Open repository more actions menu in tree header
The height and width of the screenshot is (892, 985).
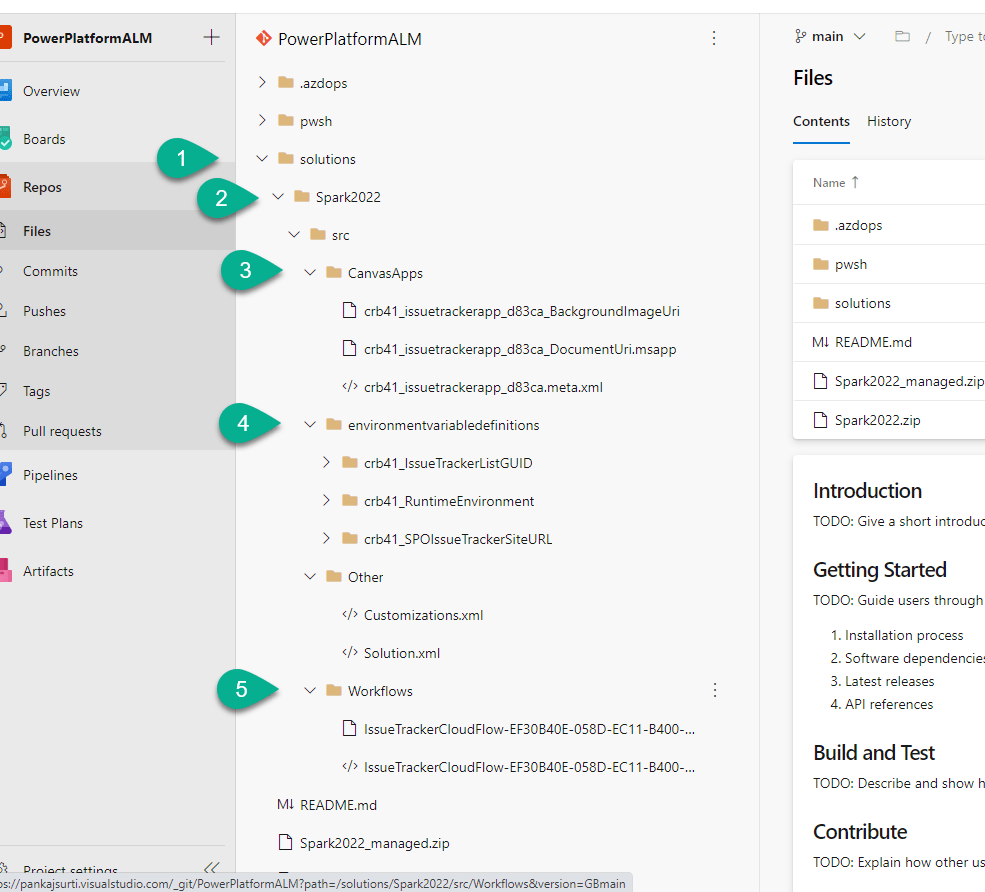tap(714, 38)
